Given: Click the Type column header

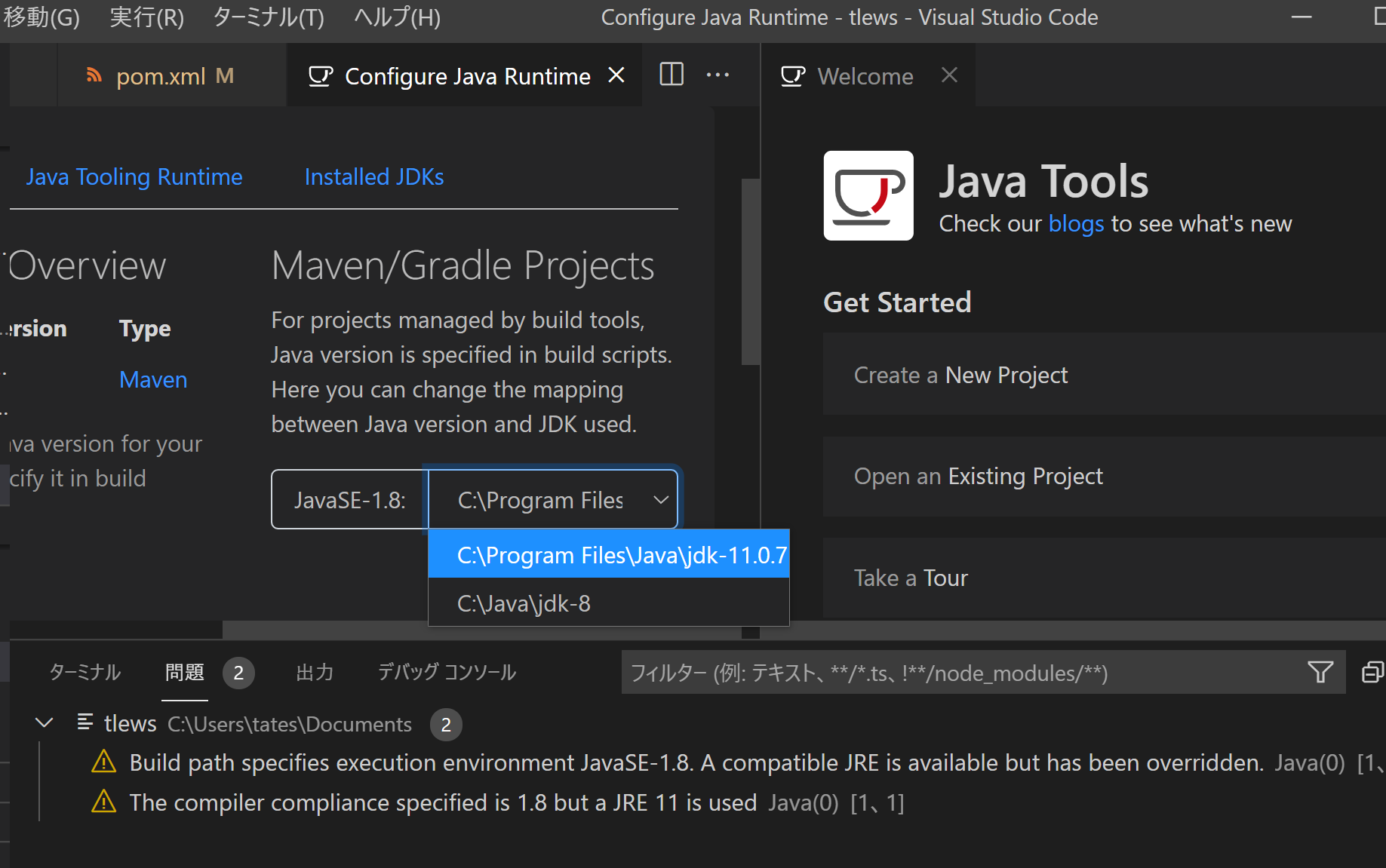Looking at the screenshot, I should pyautogui.click(x=145, y=329).
